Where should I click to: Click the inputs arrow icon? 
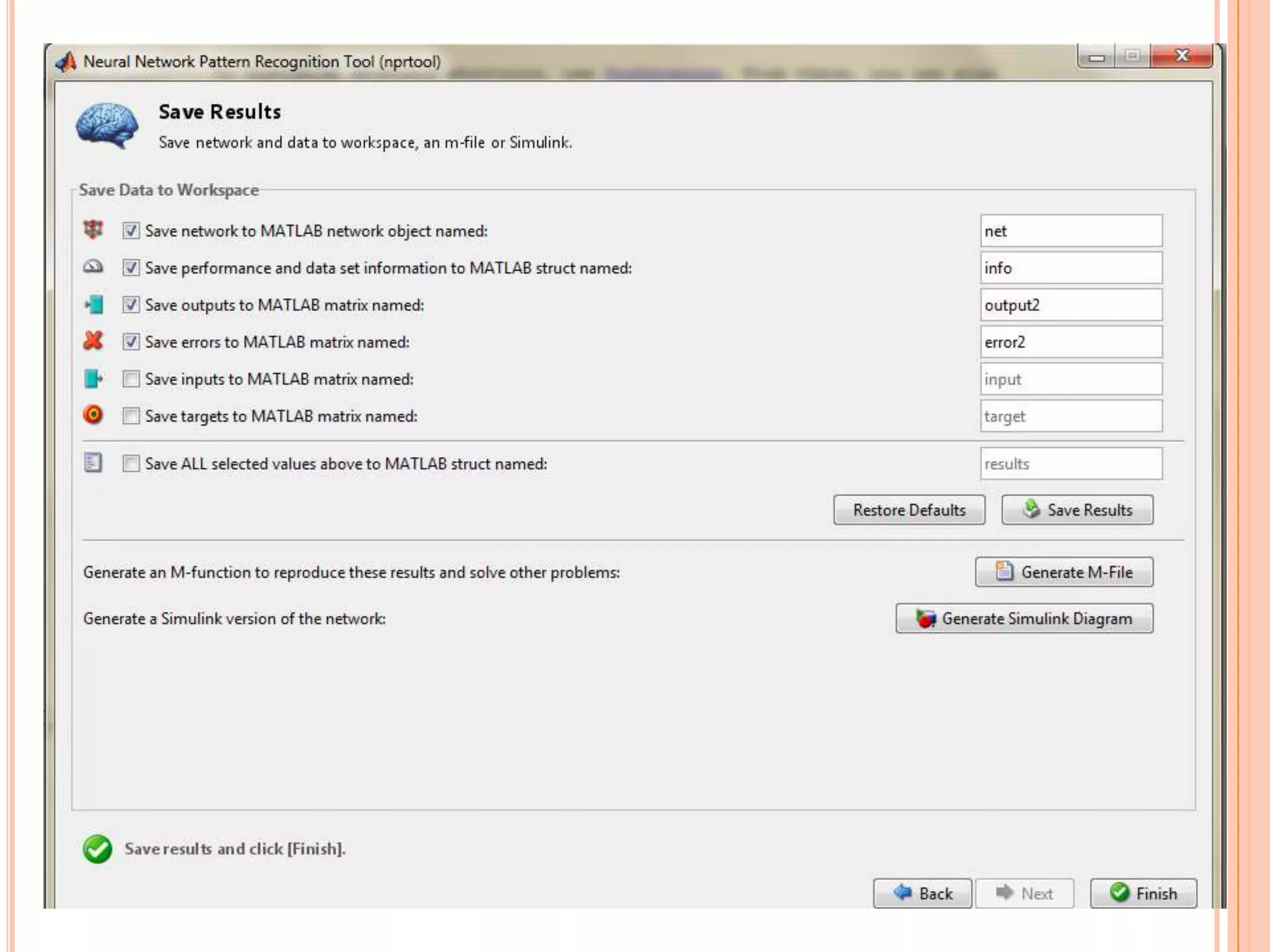(x=93, y=378)
